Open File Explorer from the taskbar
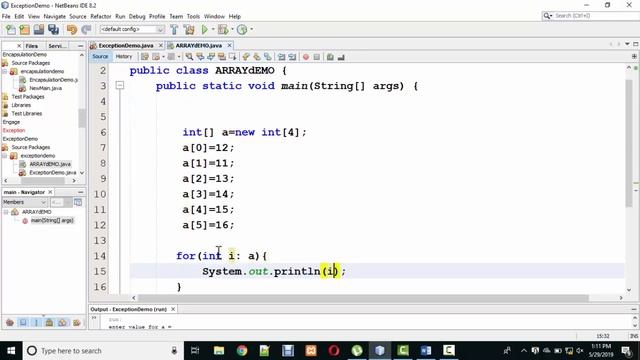The height and width of the screenshot is (360, 640). tap(219, 350)
